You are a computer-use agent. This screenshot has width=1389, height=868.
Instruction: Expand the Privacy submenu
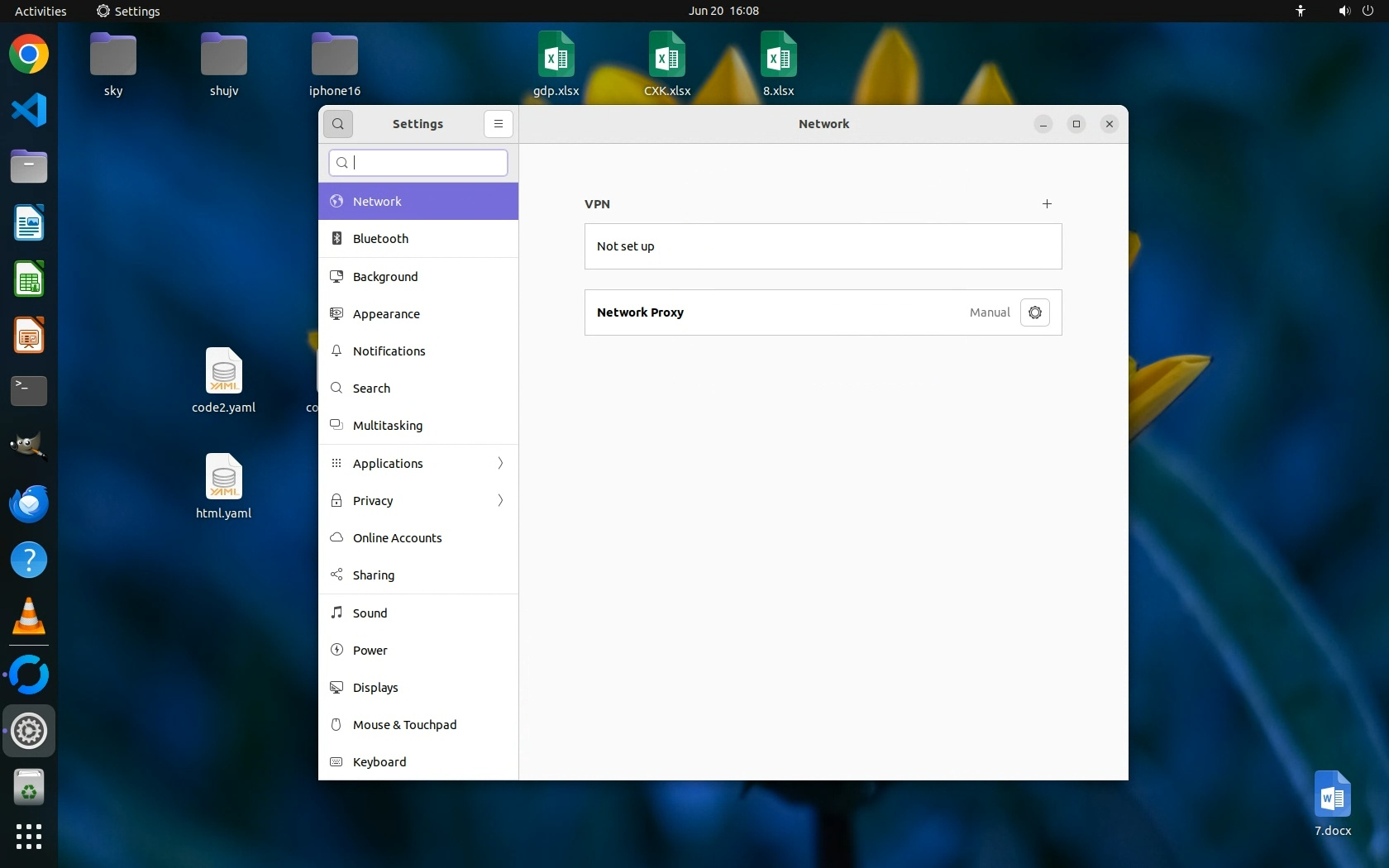coord(499,501)
